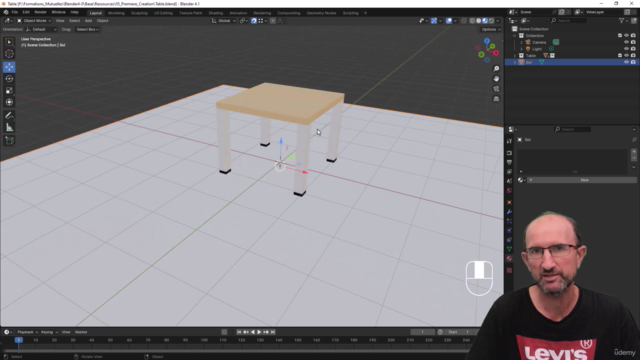Hide the Camera object via eye icon
The width and height of the screenshot is (640, 360).
pyautogui.click(x=626, y=42)
